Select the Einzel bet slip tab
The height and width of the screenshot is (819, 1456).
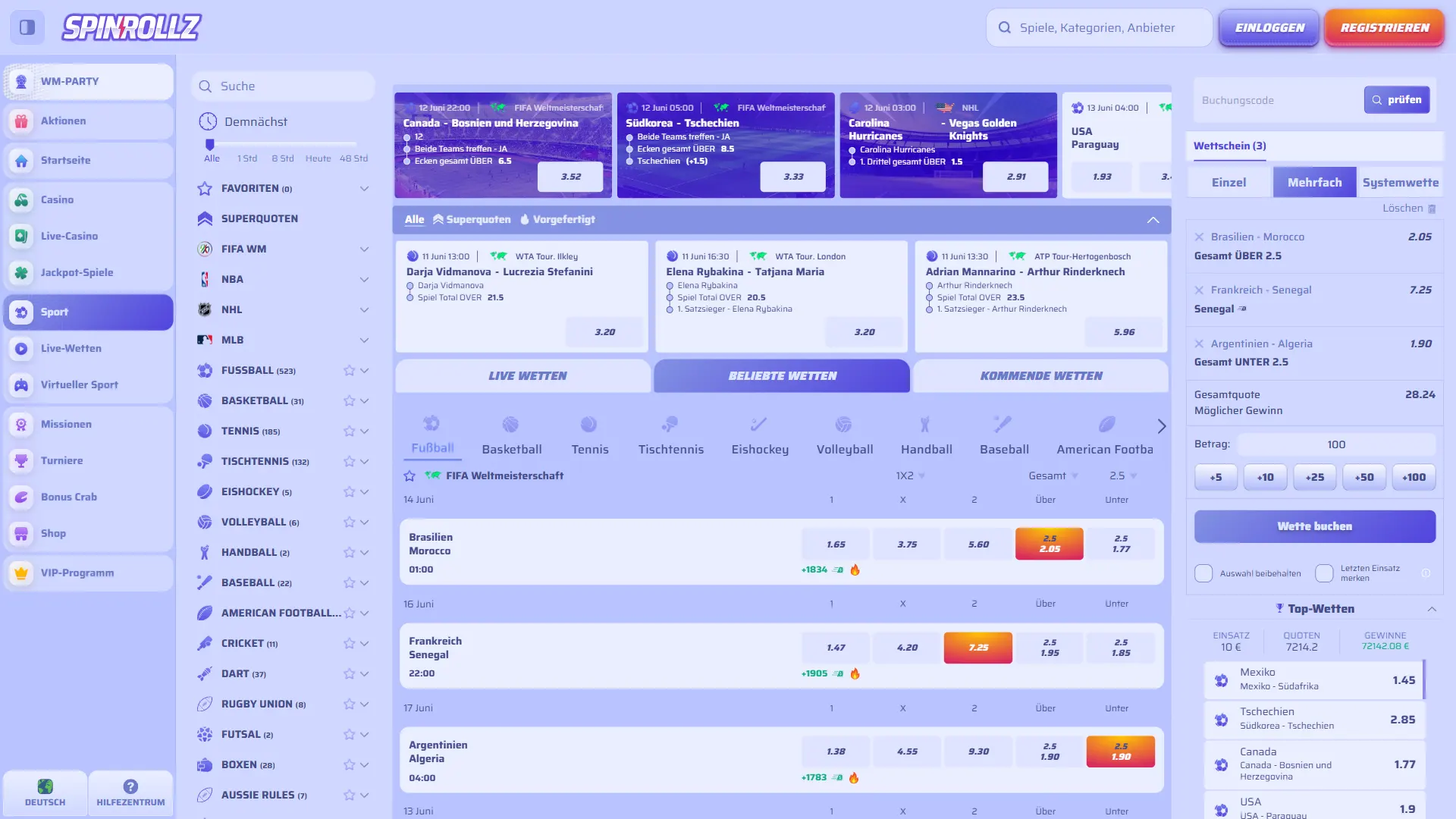coord(1228,183)
